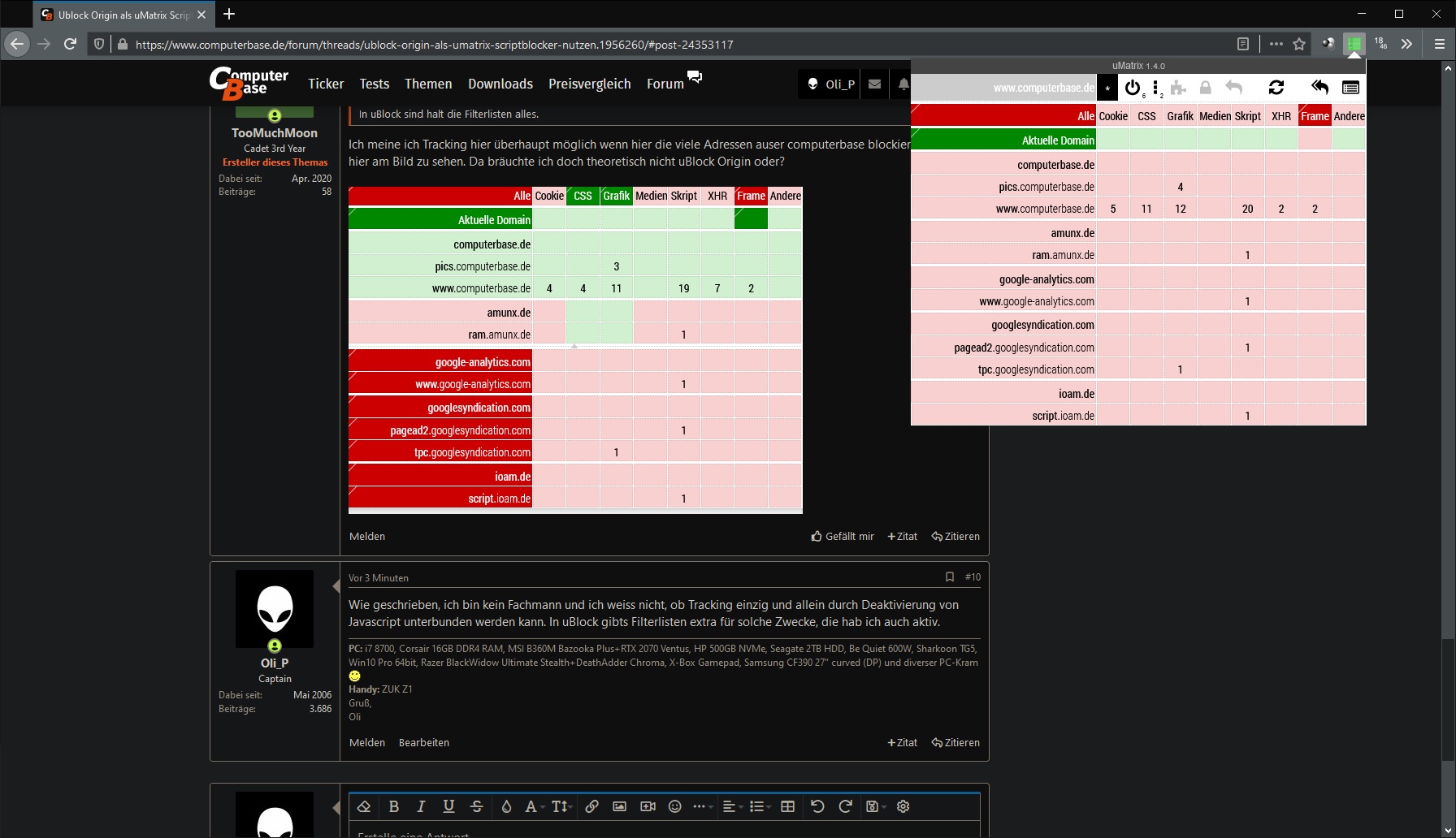Open the text alignment dropdown
The image size is (1456, 838).
click(x=732, y=806)
